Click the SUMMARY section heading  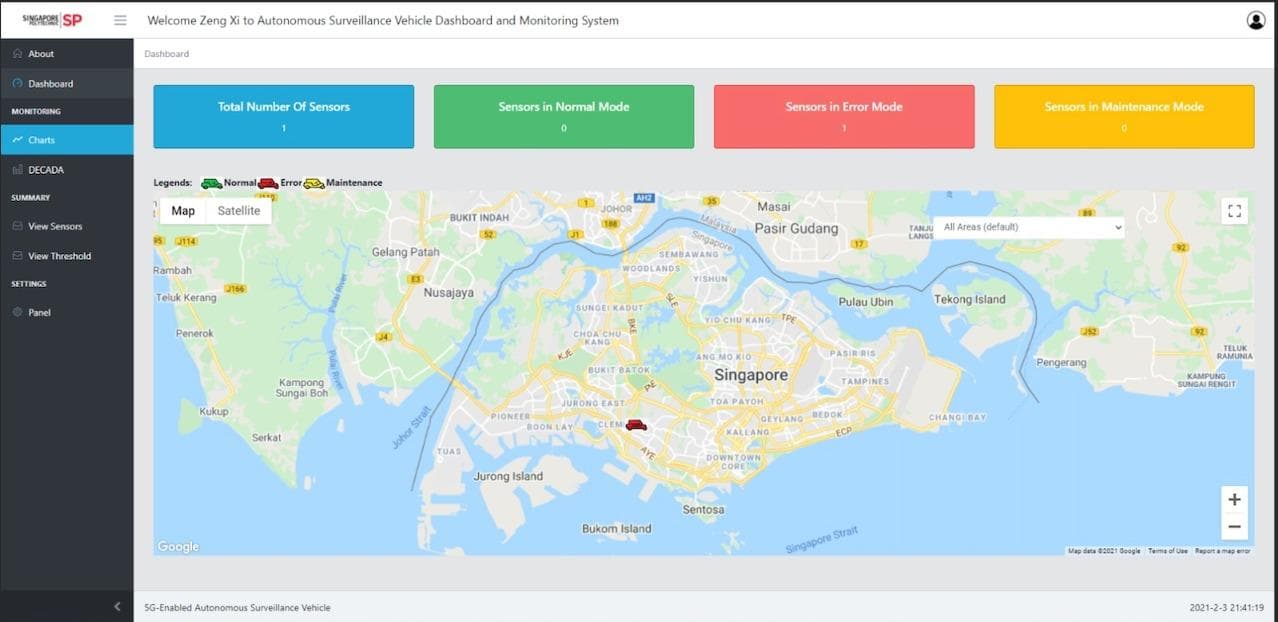pos(31,197)
